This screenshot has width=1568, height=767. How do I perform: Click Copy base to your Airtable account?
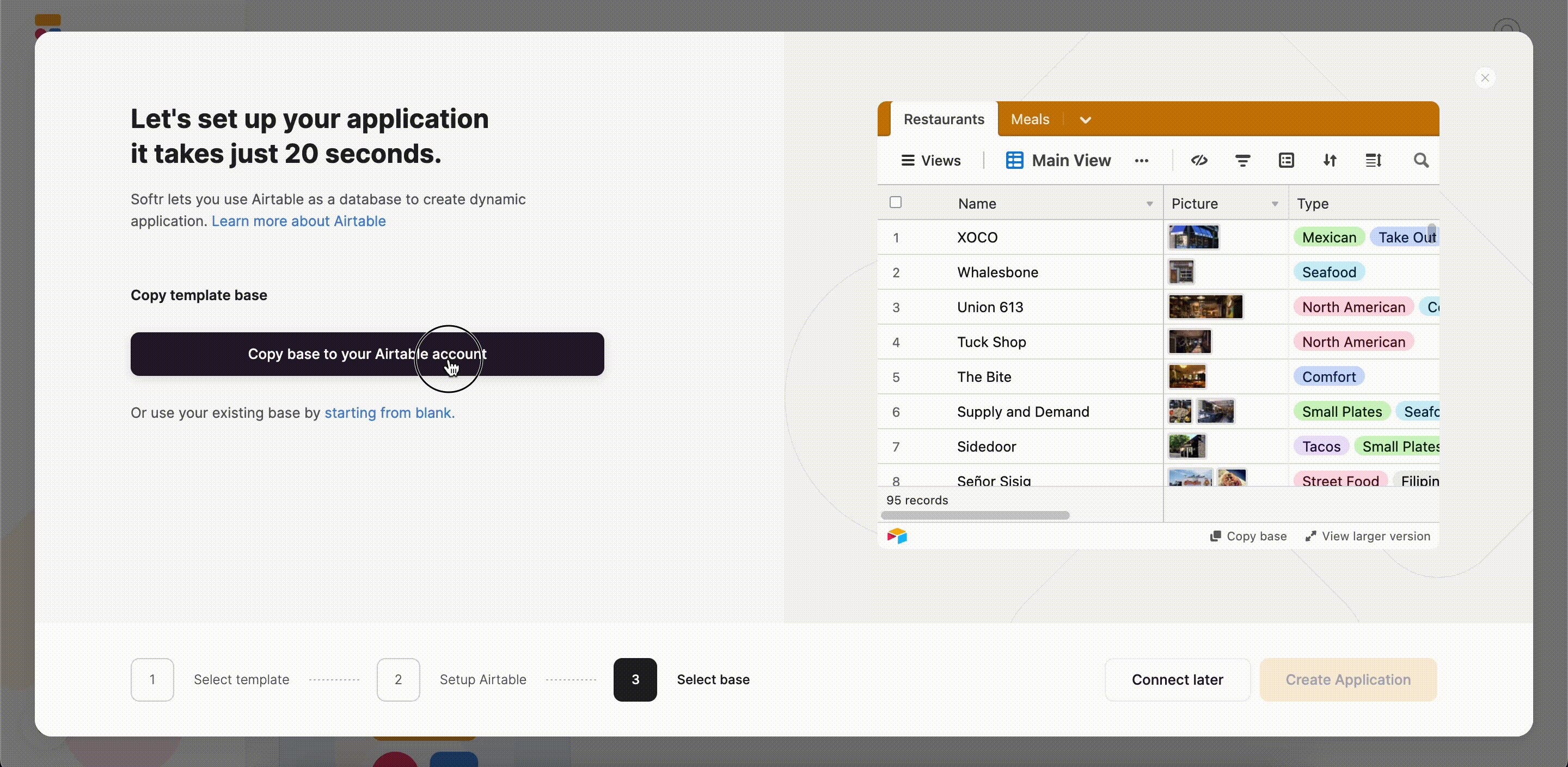[x=366, y=354]
